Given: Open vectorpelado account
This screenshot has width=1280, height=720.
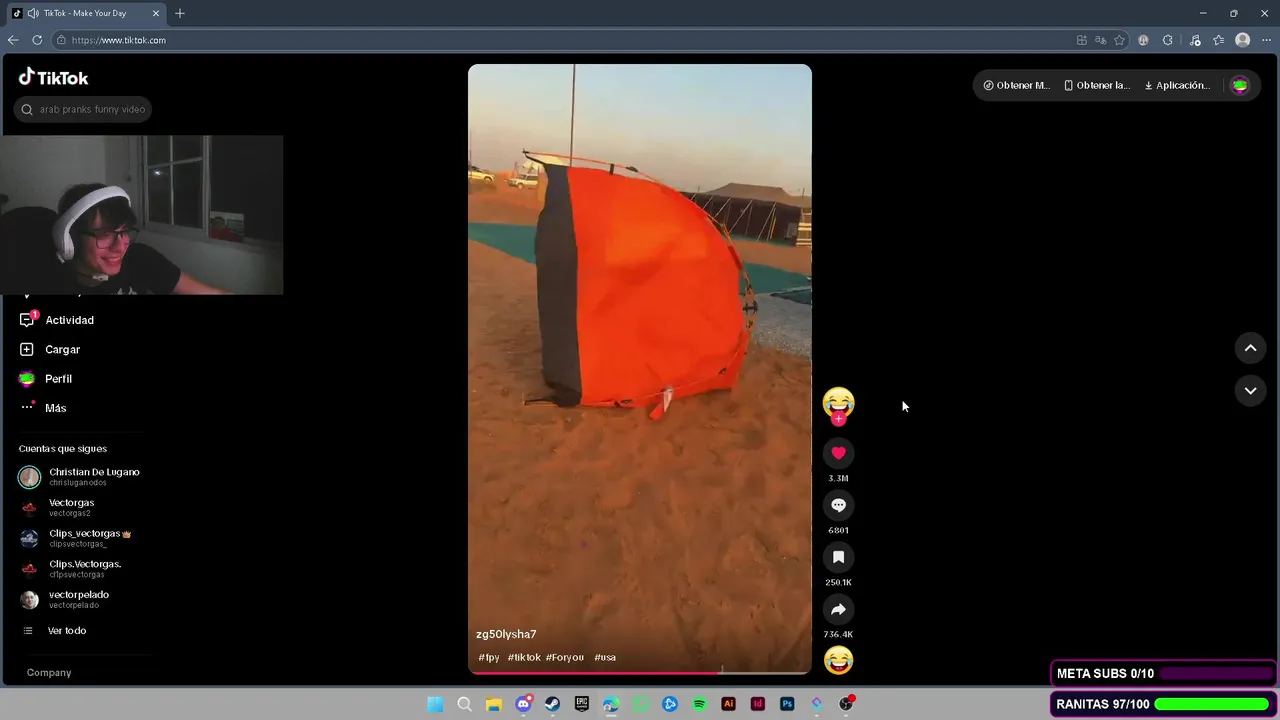Looking at the screenshot, I should click(x=65, y=599).
